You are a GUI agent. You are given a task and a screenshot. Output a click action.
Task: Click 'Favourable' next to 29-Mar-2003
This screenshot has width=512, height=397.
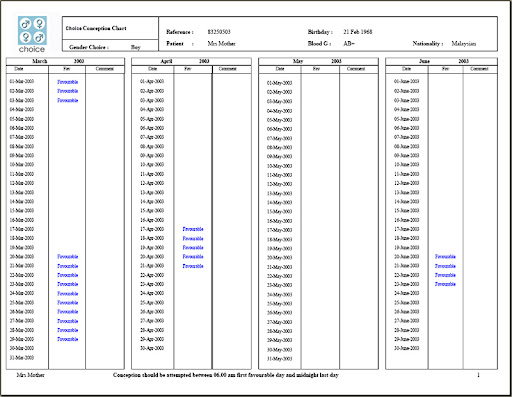pos(68,339)
